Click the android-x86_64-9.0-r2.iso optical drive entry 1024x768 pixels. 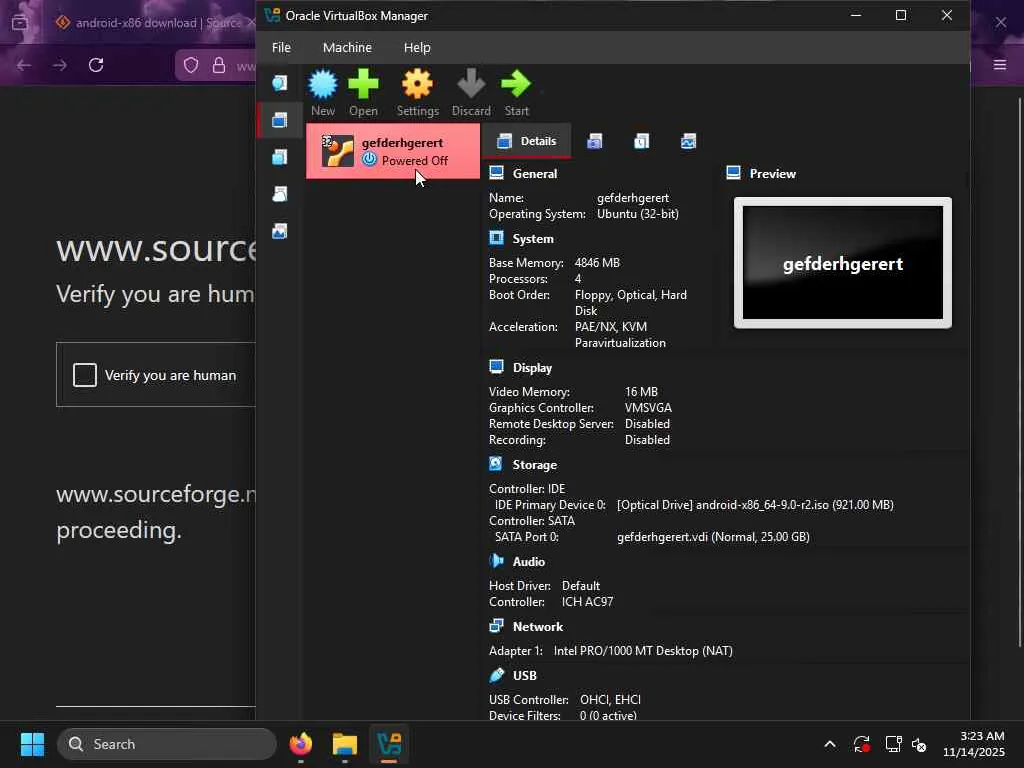pyautogui.click(x=755, y=505)
